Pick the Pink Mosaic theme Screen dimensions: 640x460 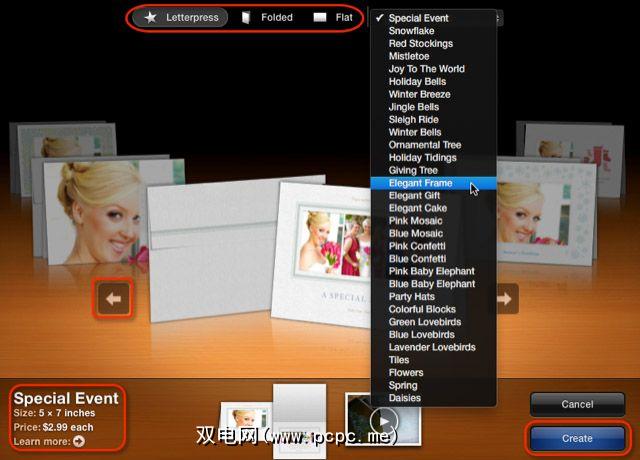click(433, 220)
